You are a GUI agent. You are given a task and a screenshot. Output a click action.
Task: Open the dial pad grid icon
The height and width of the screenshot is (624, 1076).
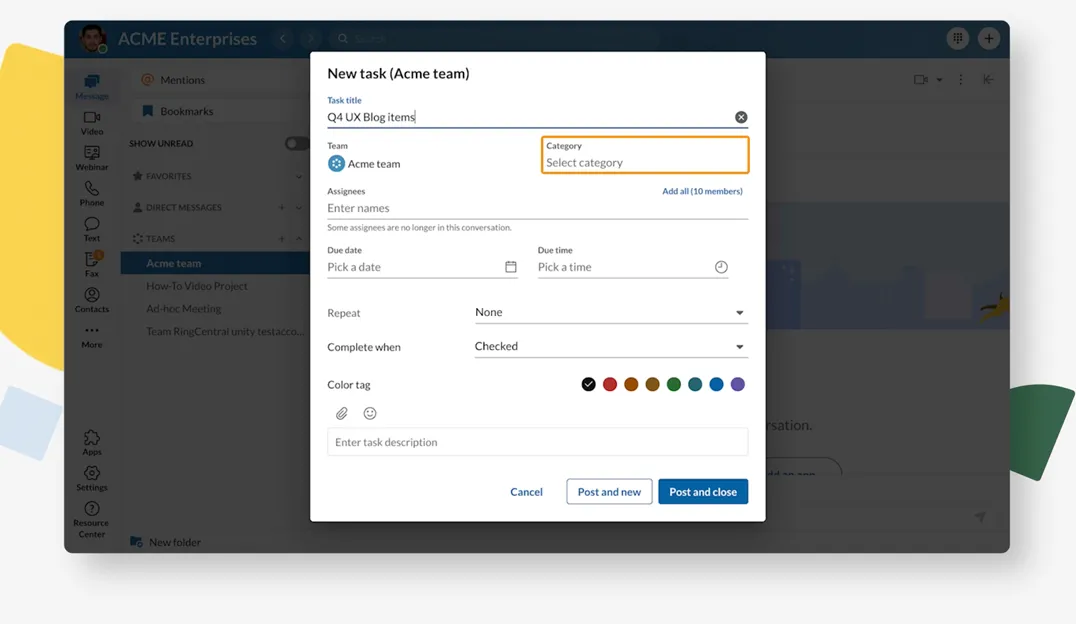point(957,39)
